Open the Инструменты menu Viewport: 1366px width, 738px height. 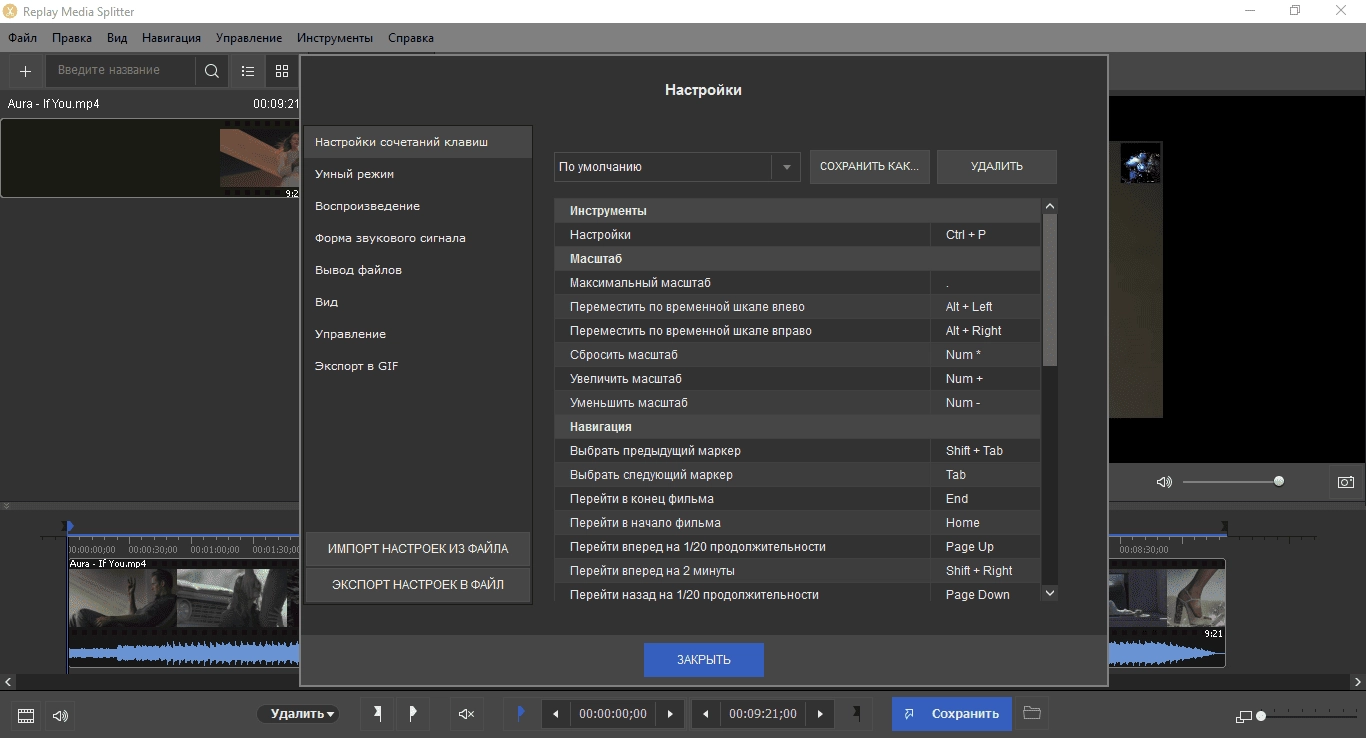pyautogui.click(x=335, y=38)
